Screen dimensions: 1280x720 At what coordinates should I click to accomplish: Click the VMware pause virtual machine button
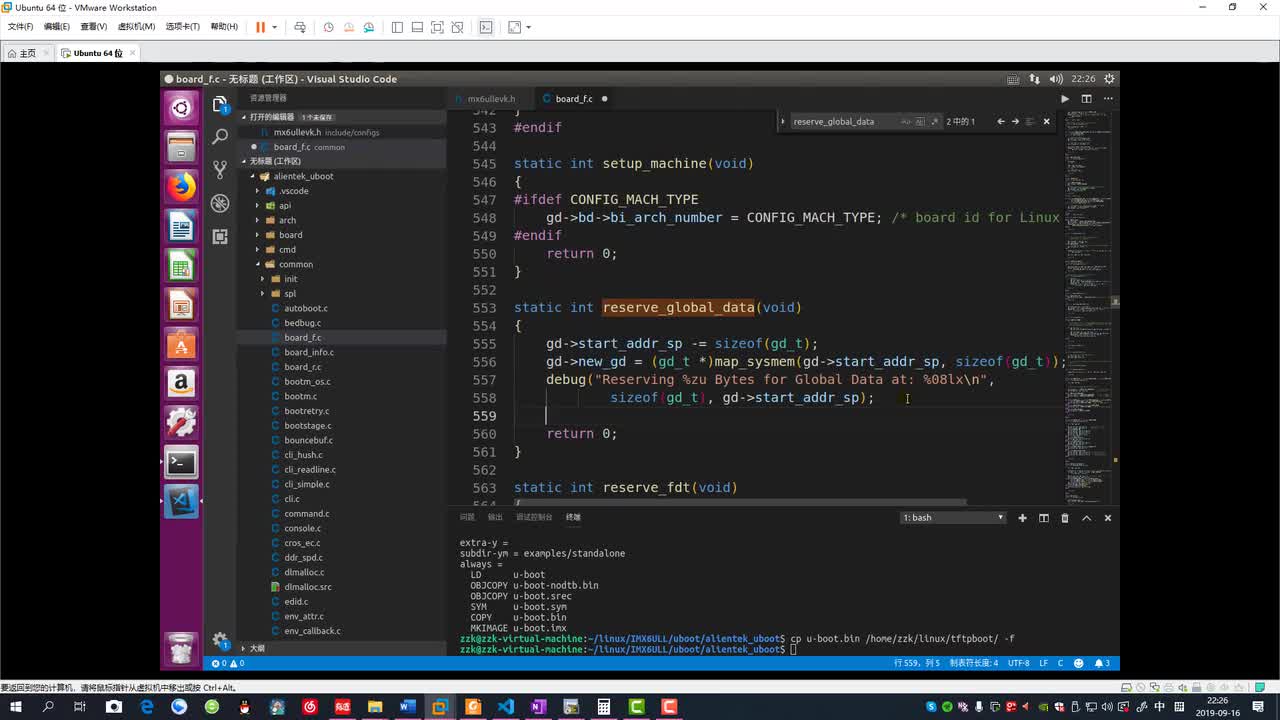[x=260, y=27]
